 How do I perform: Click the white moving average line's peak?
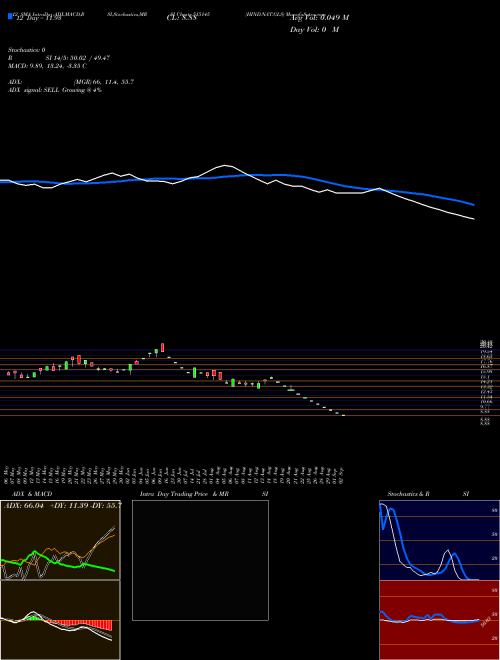(x=226, y=165)
